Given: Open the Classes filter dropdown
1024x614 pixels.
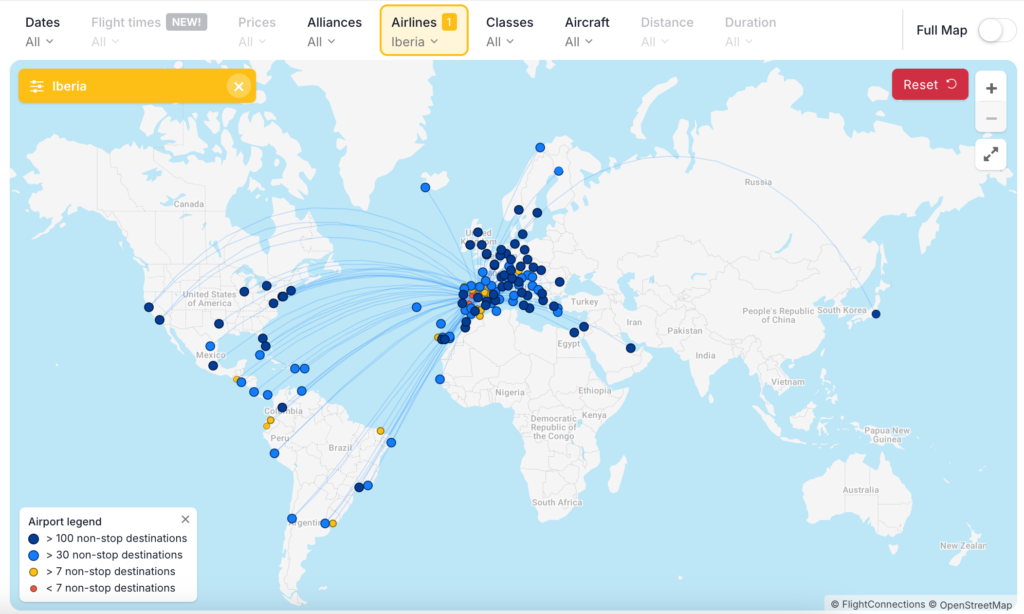Looking at the screenshot, I should click(x=509, y=31).
